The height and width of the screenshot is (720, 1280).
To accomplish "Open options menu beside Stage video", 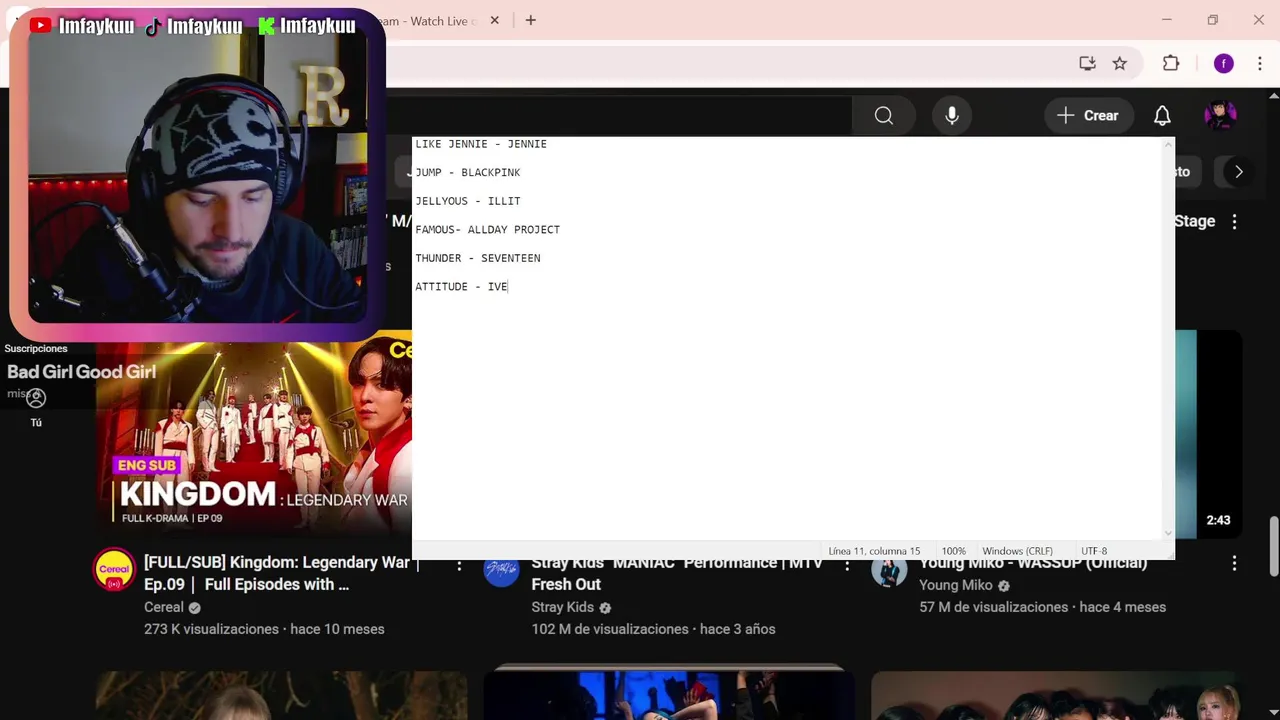I will point(1234,221).
